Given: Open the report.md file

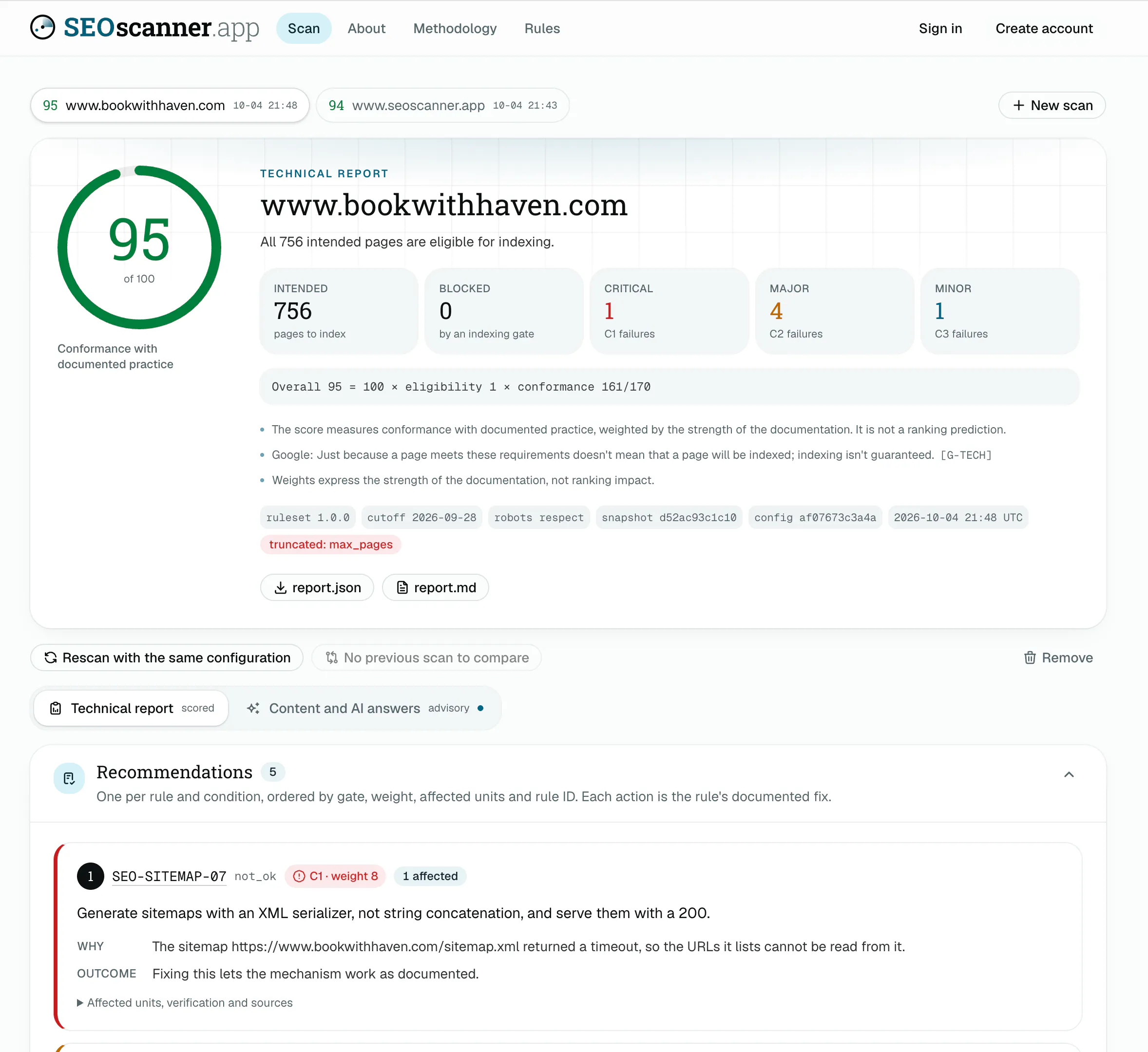Looking at the screenshot, I should click(x=435, y=587).
